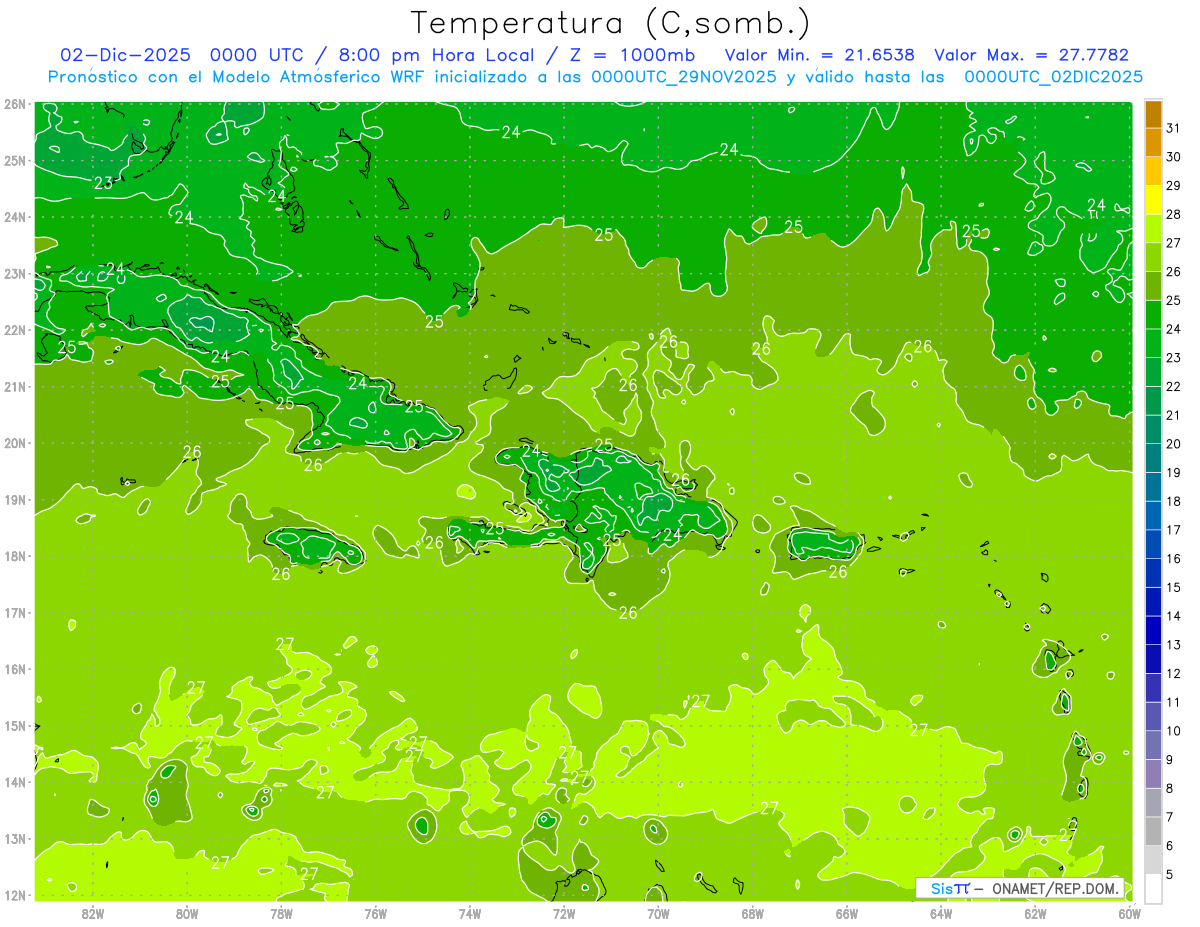This screenshot has height=927, width=1200.
Task: Click the 0000 UTC time text in the header
Action: [258, 55]
